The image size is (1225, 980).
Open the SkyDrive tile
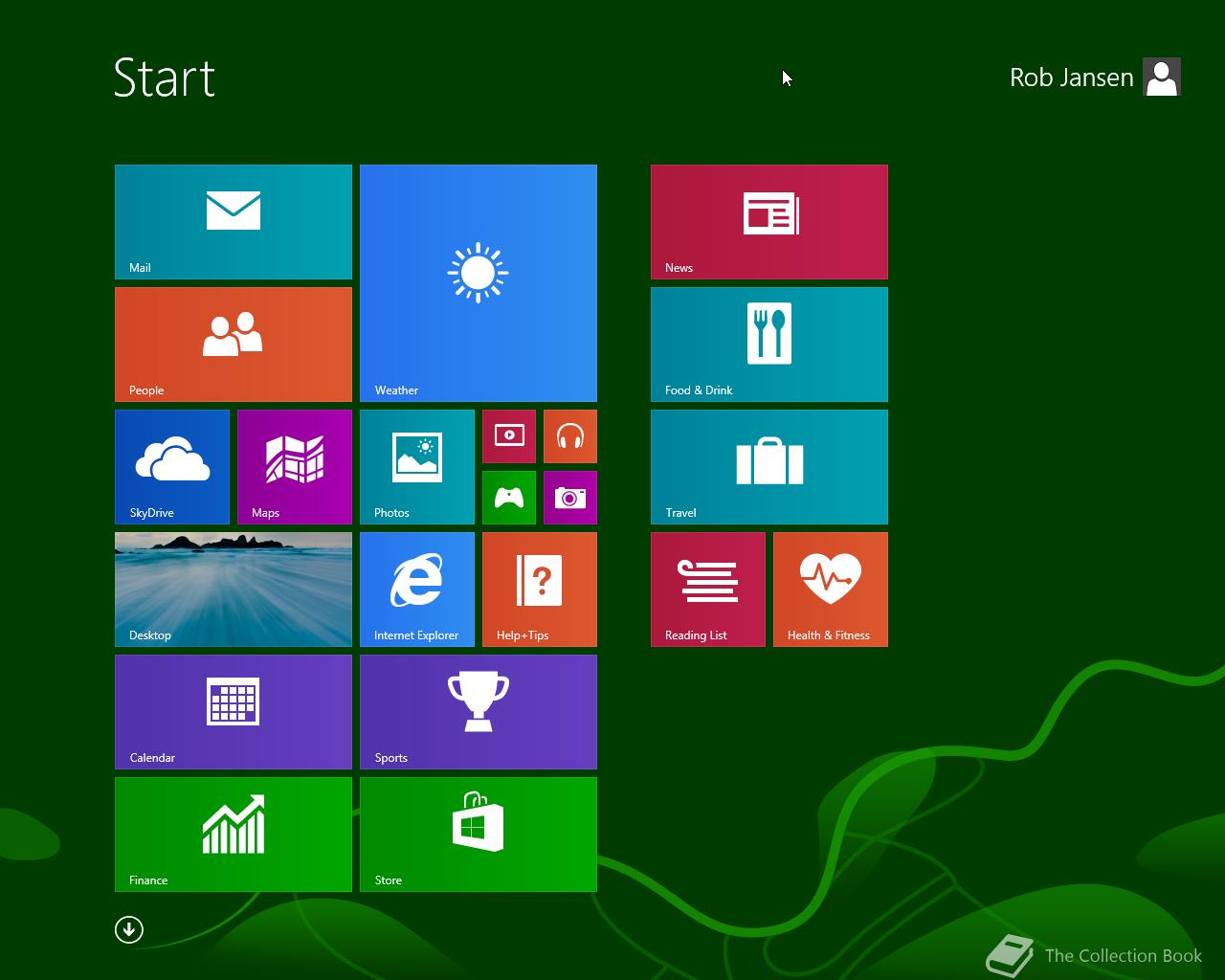(172, 467)
